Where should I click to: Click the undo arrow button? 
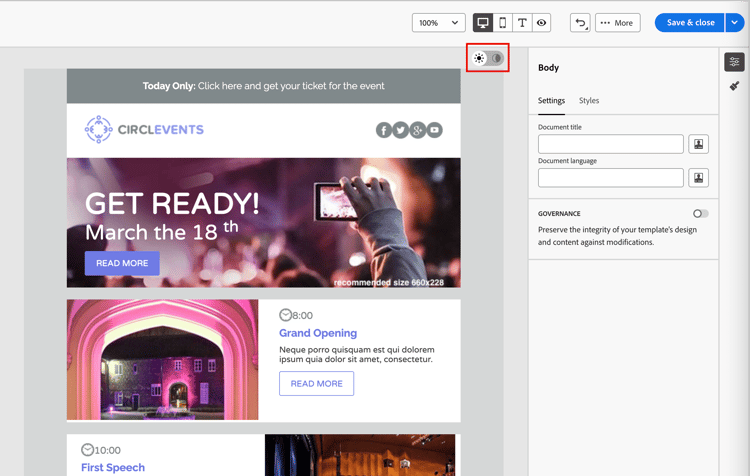coord(580,23)
